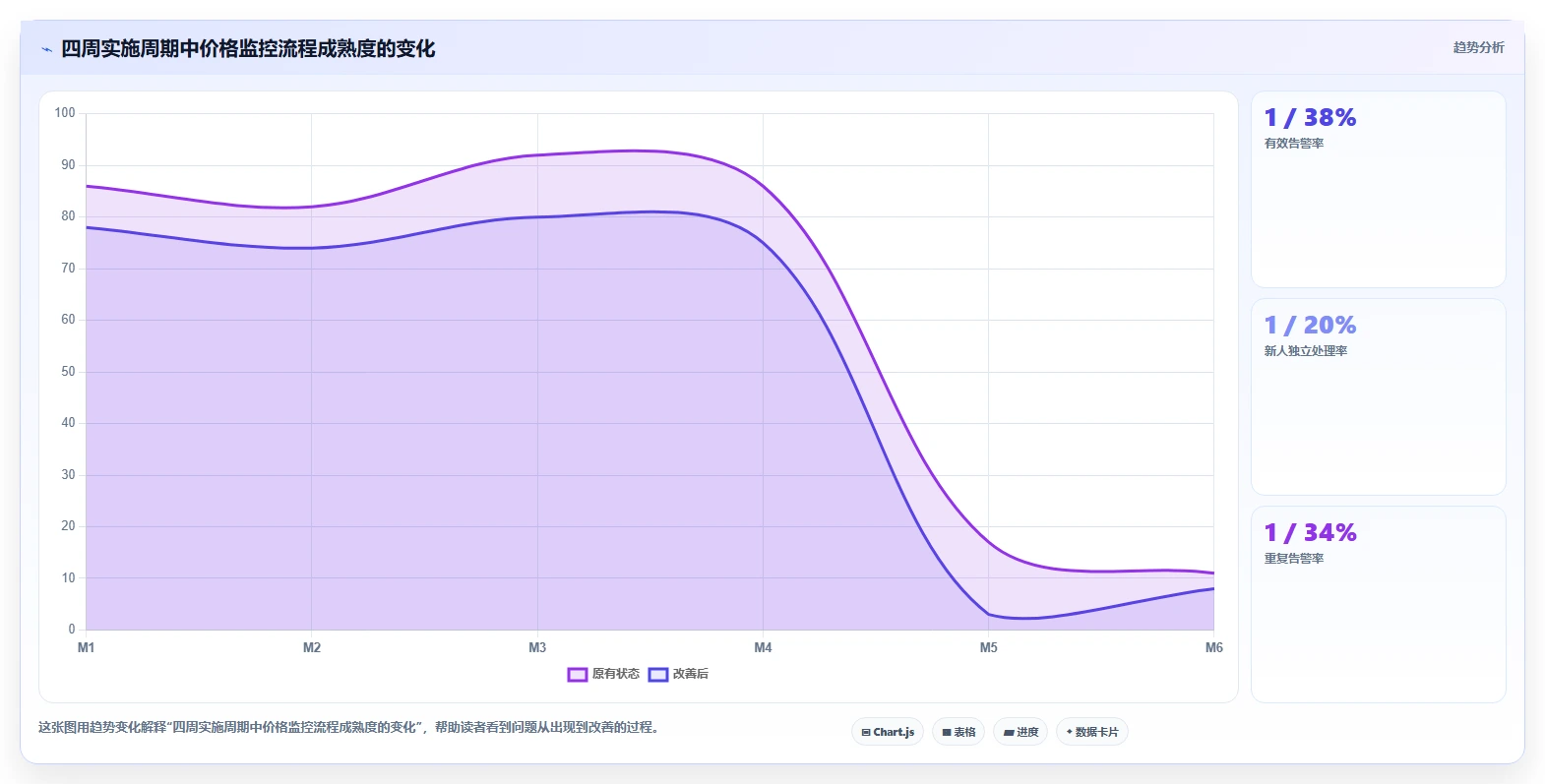This screenshot has width=1545, height=784.
Task: Click the chart title 四周实施周期中价格监控流程成熟度的变化
Action: coord(248,48)
